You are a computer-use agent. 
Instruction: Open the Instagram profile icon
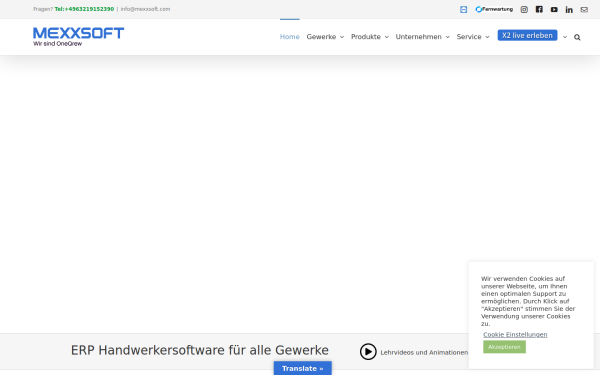click(524, 10)
